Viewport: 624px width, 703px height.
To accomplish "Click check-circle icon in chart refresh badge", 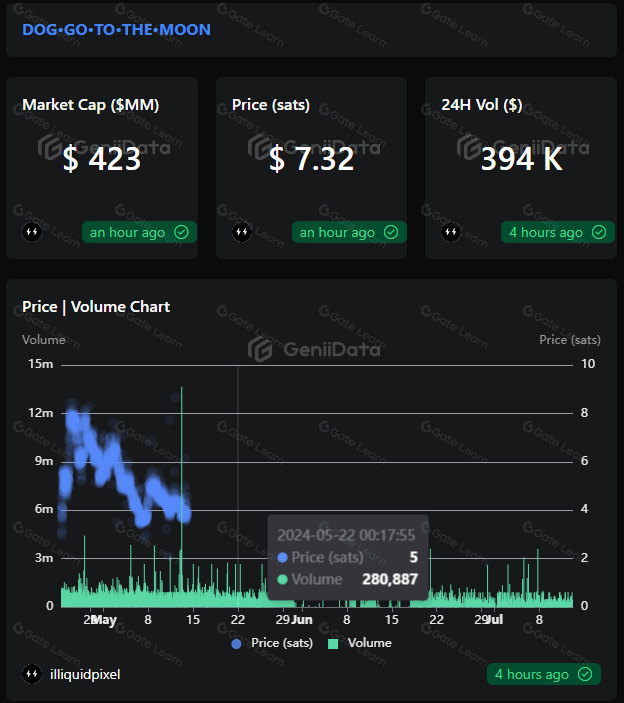I will [585, 674].
